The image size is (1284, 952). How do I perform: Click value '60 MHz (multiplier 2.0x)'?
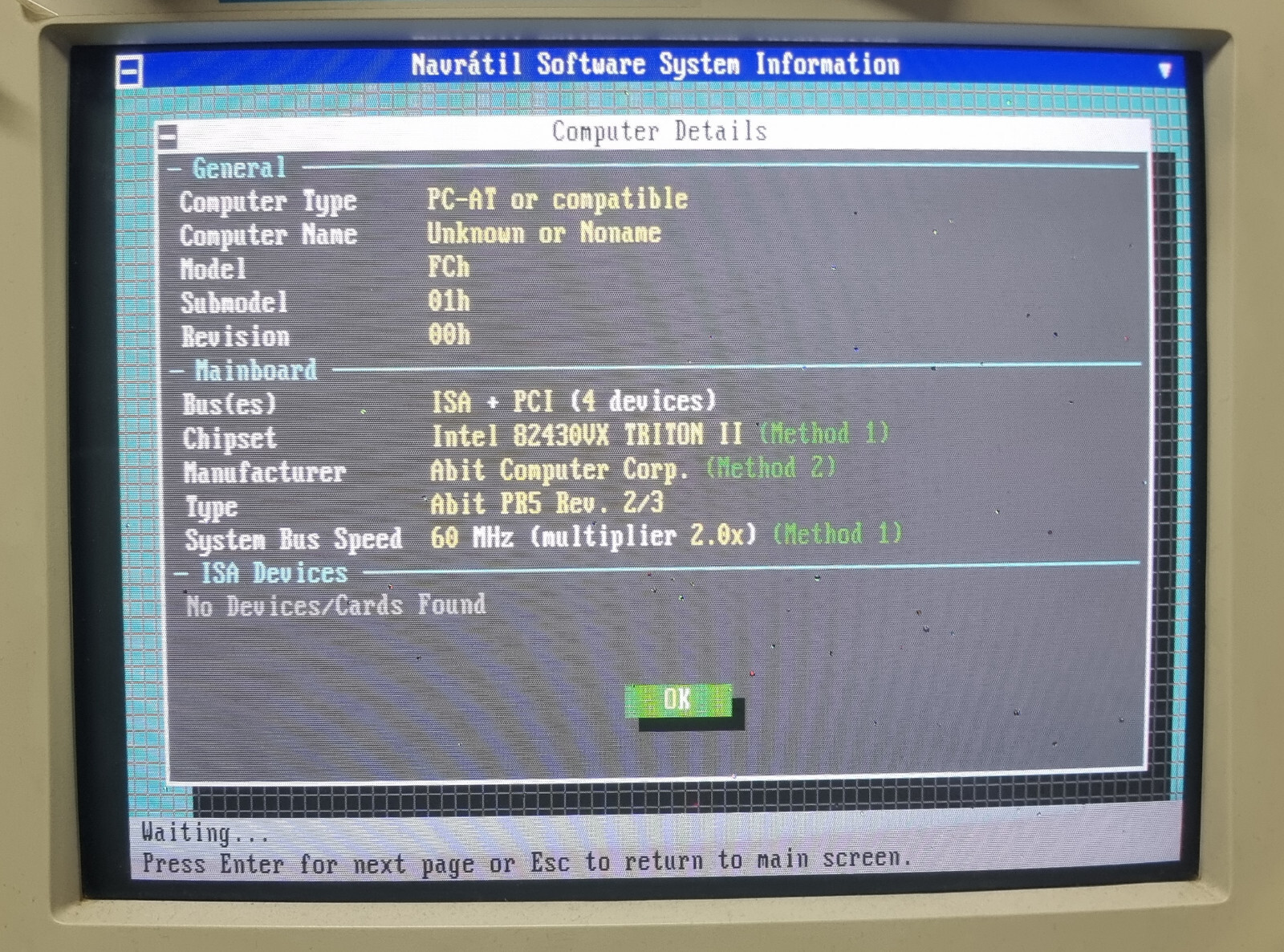point(593,536)
